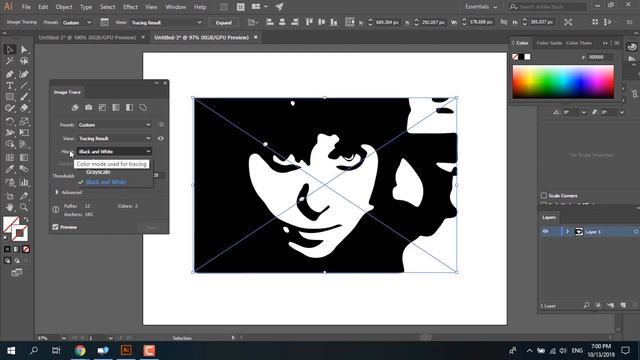Select the Direct Selection tool
The image size is (640, 360).
[24, 49]
